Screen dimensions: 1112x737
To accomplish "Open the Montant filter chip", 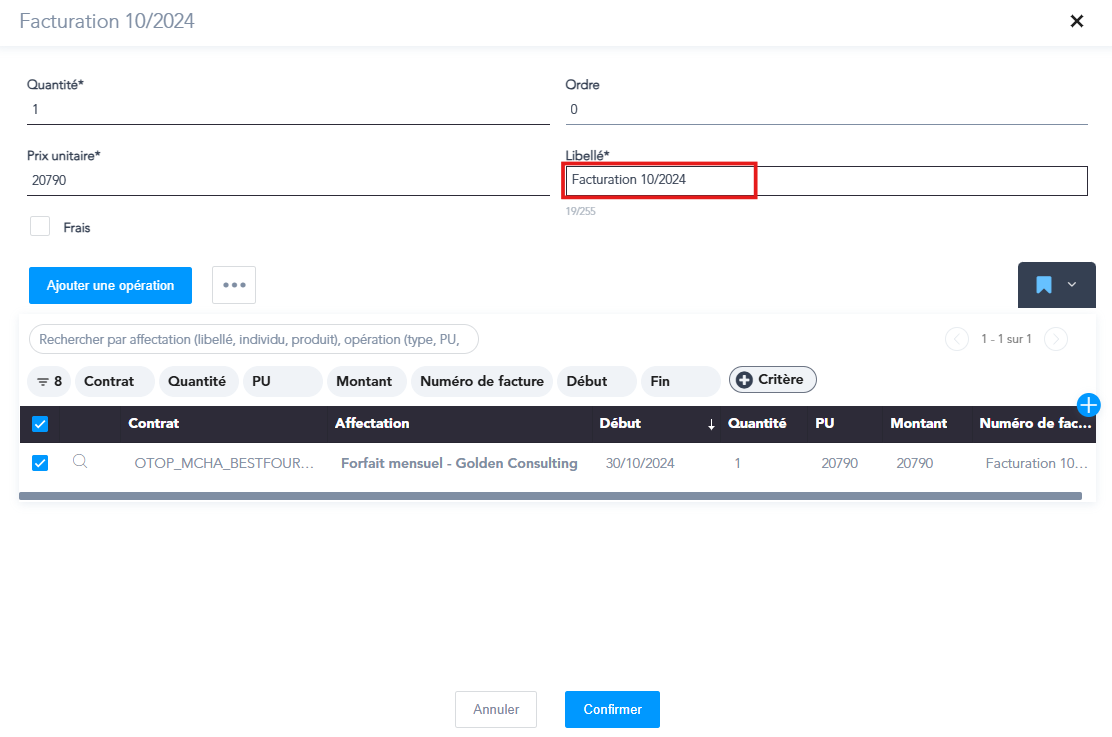I will pyautogui.click(x=365, y=381).
